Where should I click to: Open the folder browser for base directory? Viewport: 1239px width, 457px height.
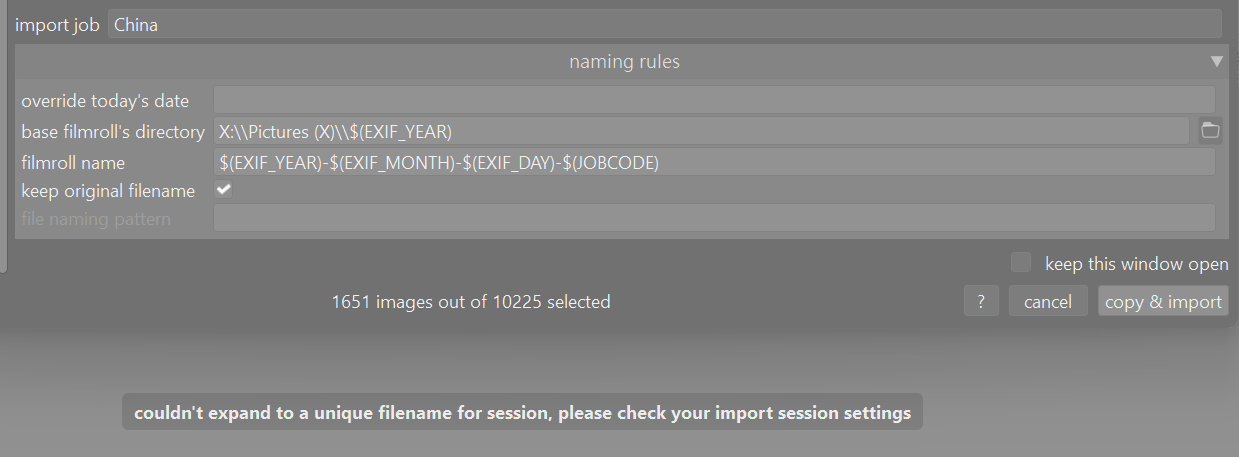tap(1210, 131)
